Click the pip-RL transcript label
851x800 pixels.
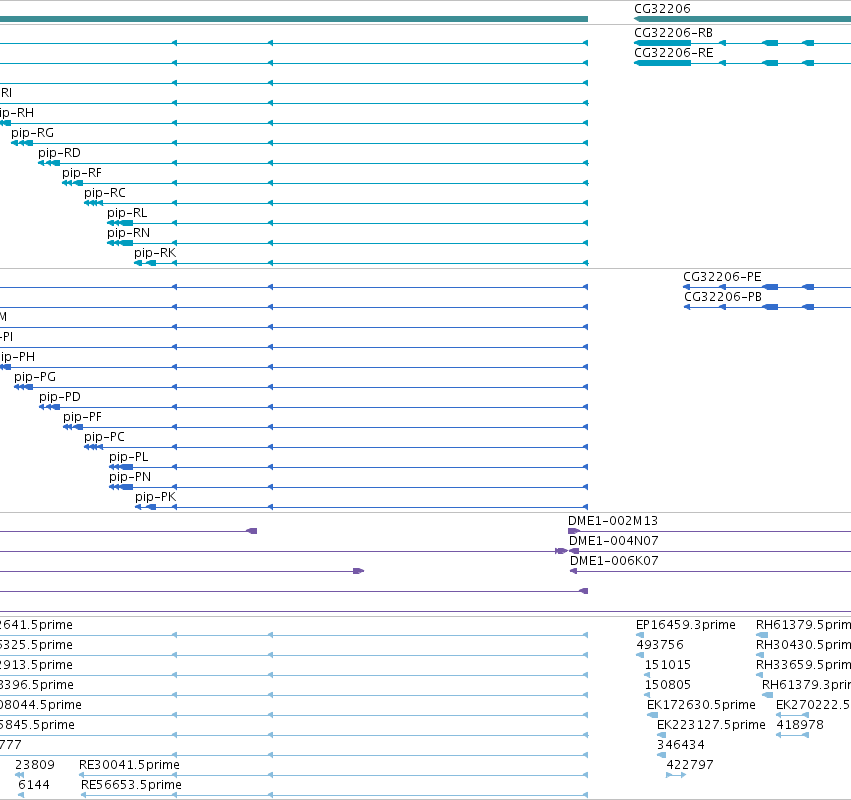pos(127,213)
